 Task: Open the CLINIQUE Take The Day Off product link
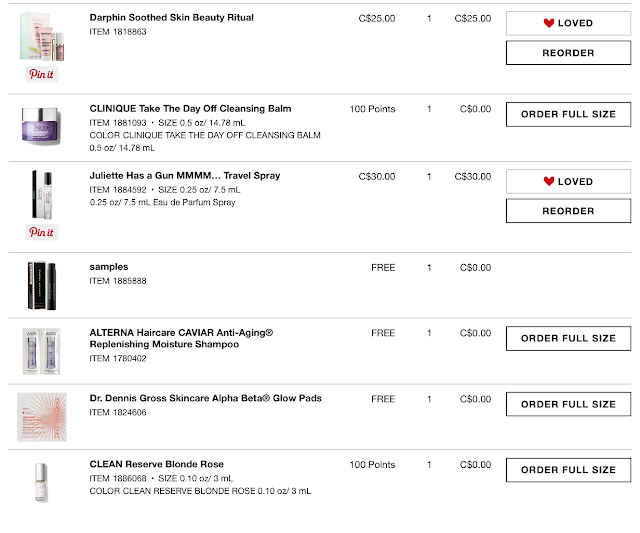pyautogui.click(x=190, y=108)
